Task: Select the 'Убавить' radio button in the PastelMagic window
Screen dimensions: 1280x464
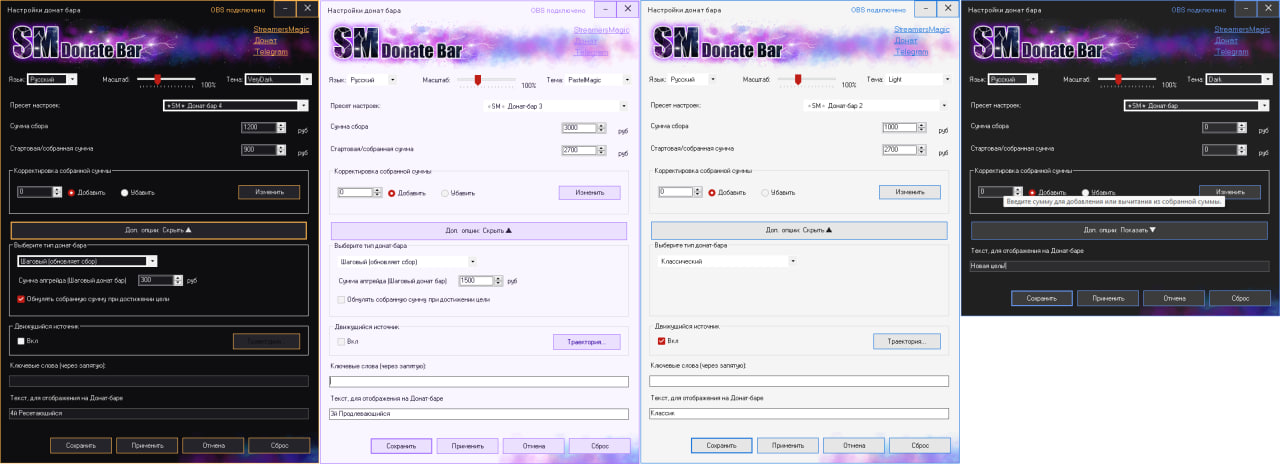Action: click(443, 193)
